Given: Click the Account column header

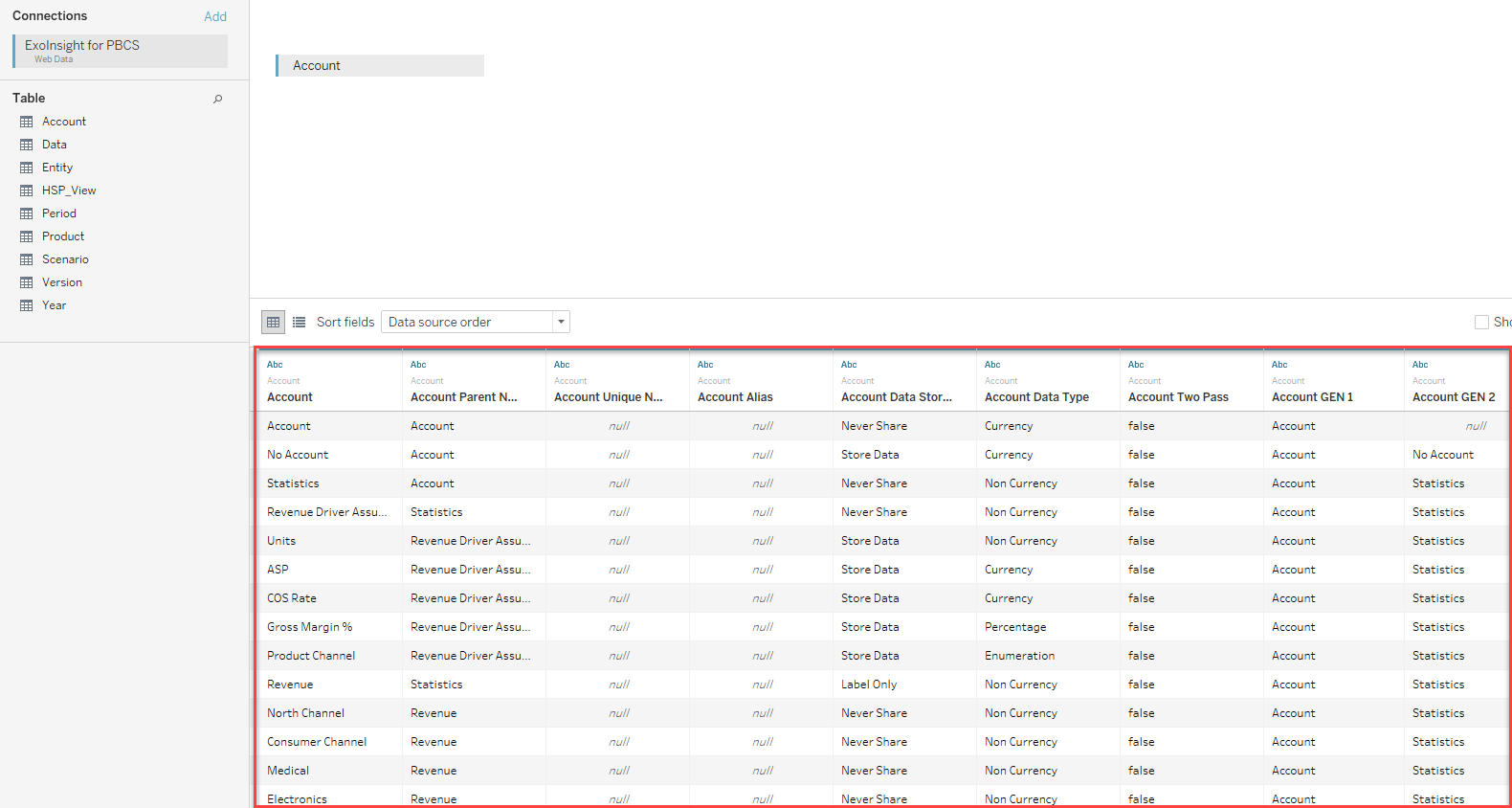Looking at the screenshot, I should click(290, 397).
